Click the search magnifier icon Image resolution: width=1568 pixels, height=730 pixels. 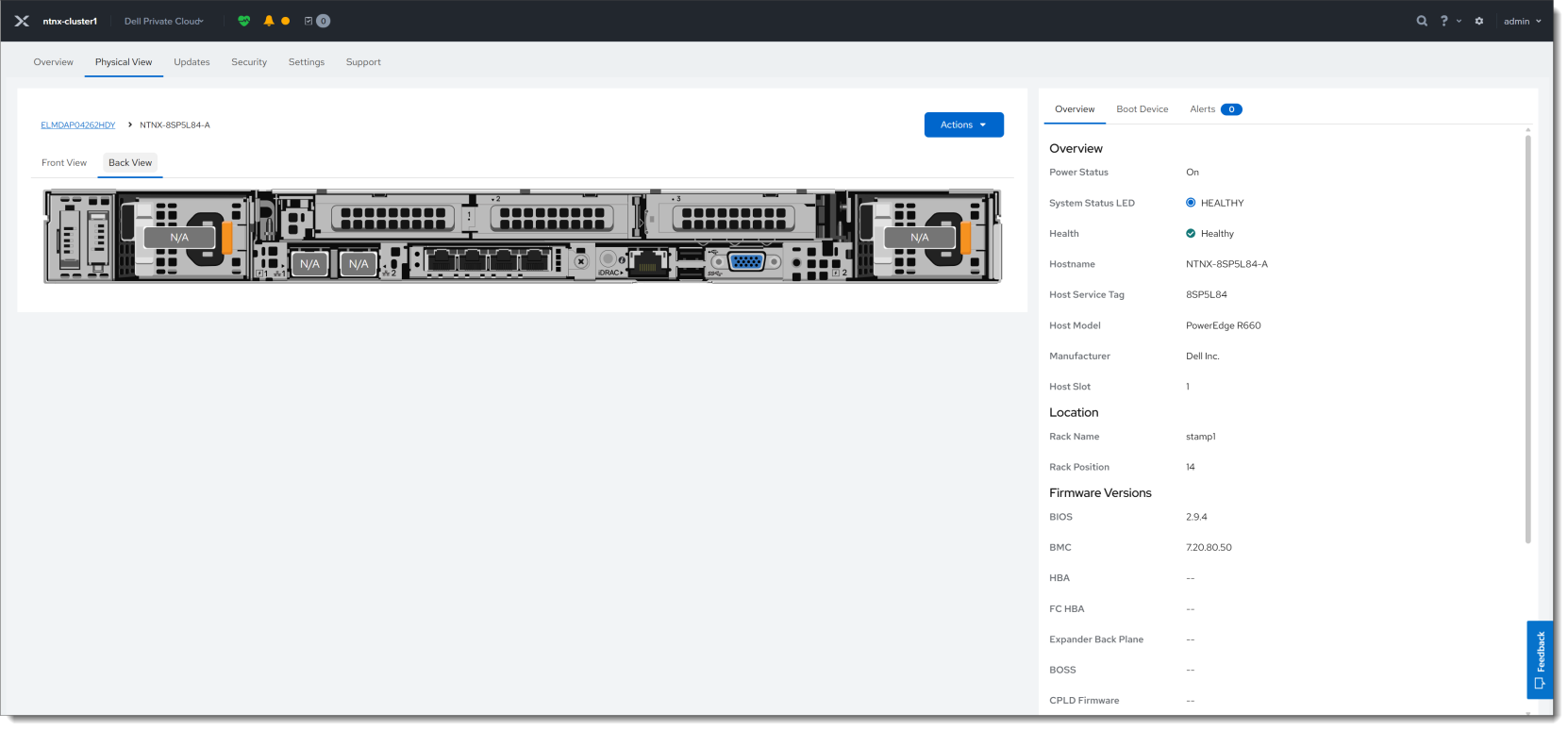[x=1422, y=21]
